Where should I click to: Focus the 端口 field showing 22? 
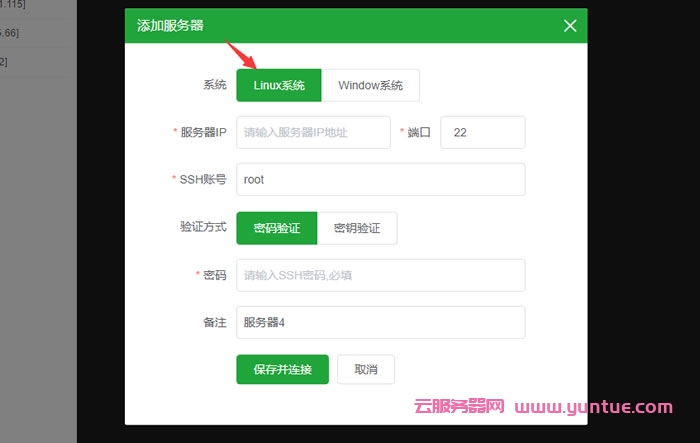click(x=482, y=132)
